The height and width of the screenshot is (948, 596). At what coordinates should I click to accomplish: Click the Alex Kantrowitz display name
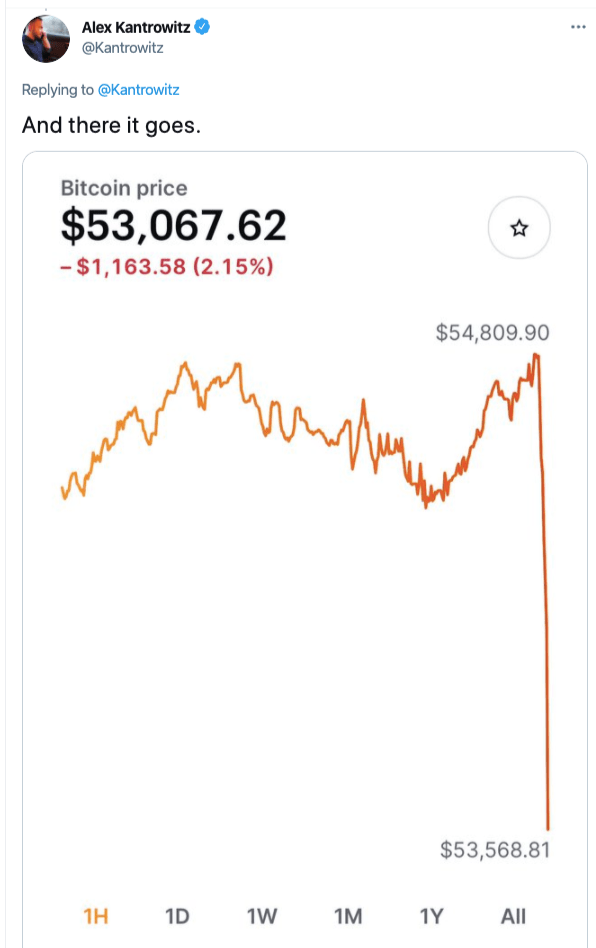pyautogui.click(x=136, y=27)
